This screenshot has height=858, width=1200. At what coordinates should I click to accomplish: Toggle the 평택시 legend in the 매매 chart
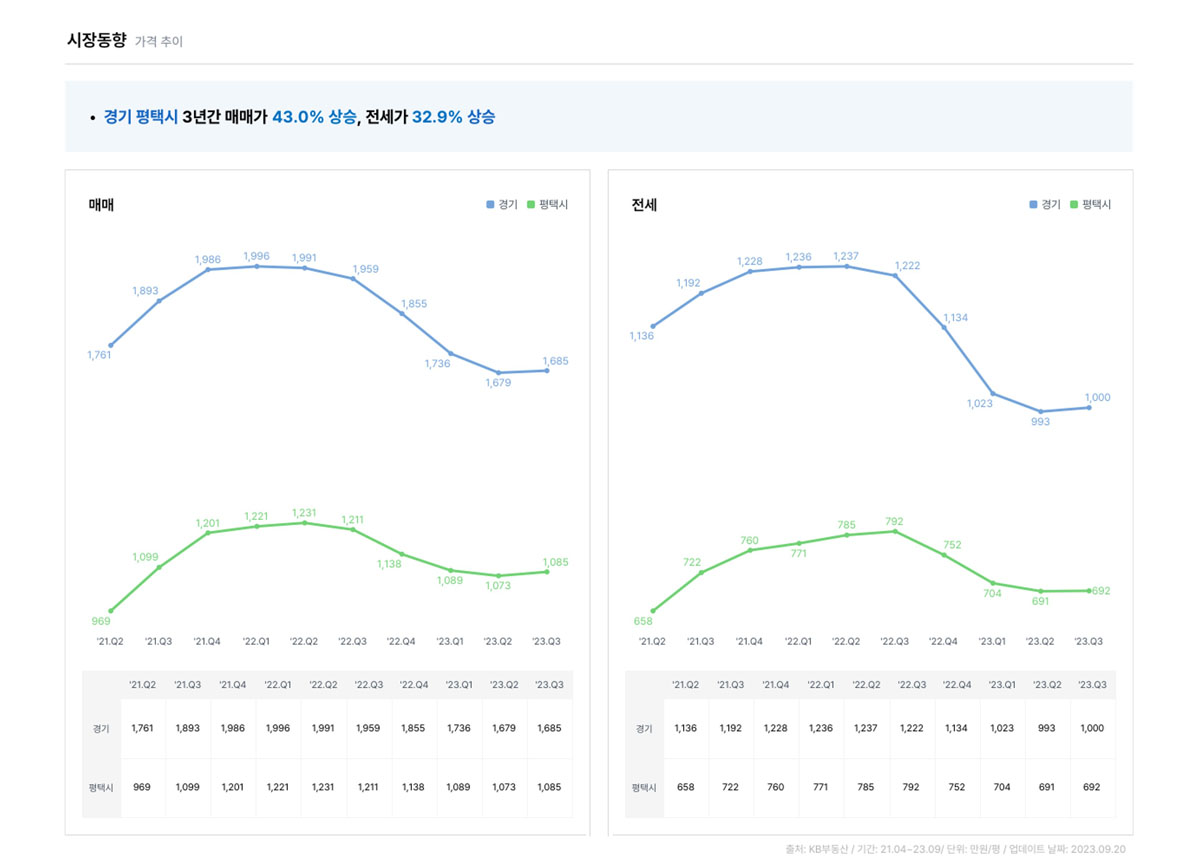[547, 204]
